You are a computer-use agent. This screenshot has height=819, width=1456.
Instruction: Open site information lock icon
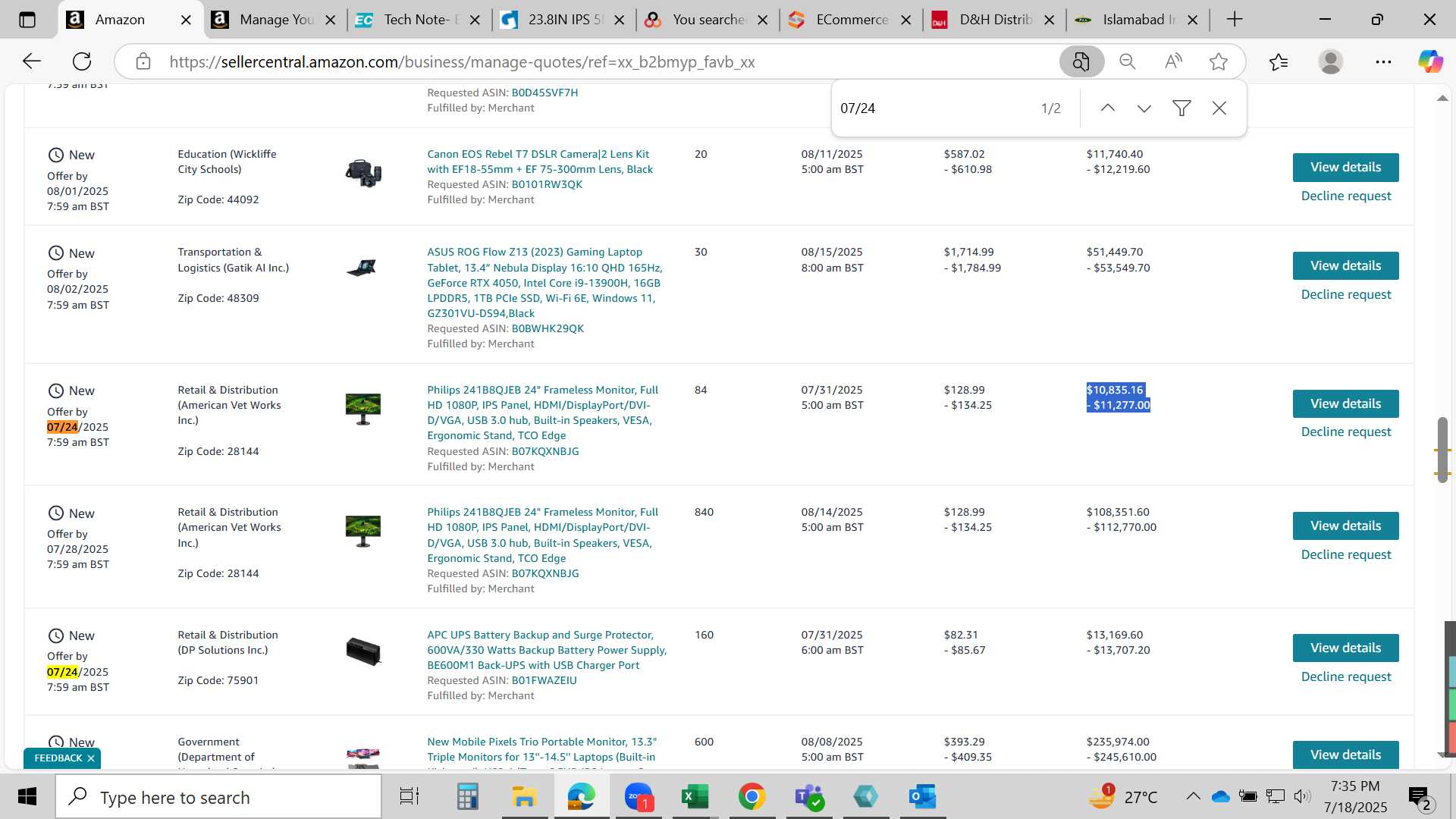click(143, 61)
